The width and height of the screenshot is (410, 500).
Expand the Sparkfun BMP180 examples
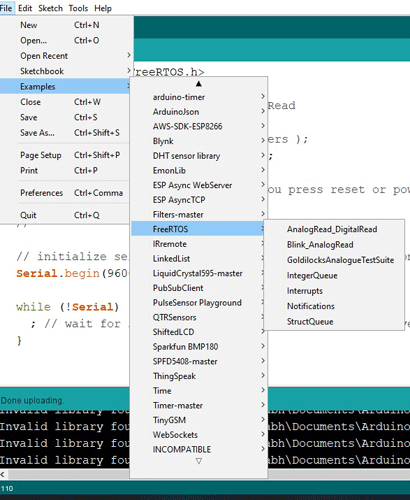(x=199, y=346)
